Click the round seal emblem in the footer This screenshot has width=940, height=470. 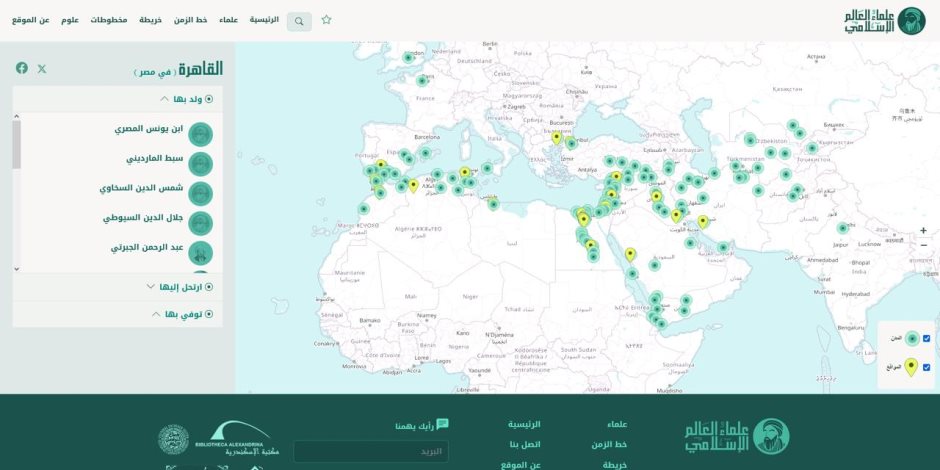173,439
